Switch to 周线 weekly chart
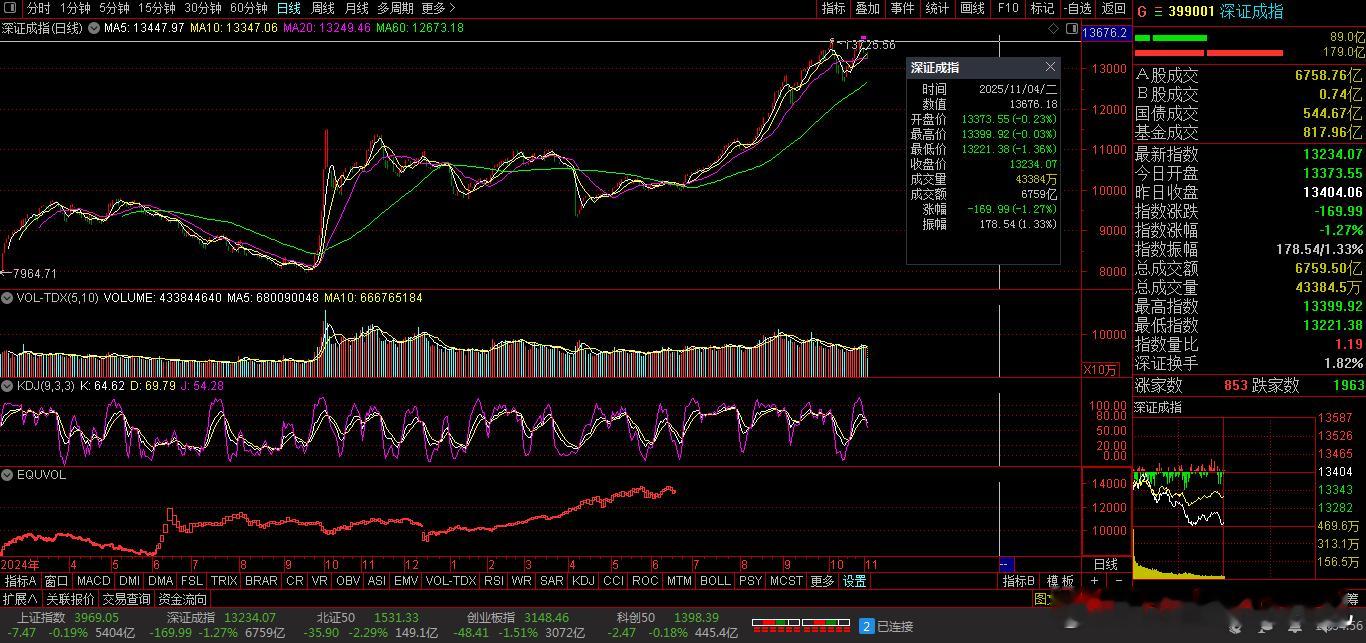Image resolution: width=1366 pixels, height=643 pixels. (323, 8)
